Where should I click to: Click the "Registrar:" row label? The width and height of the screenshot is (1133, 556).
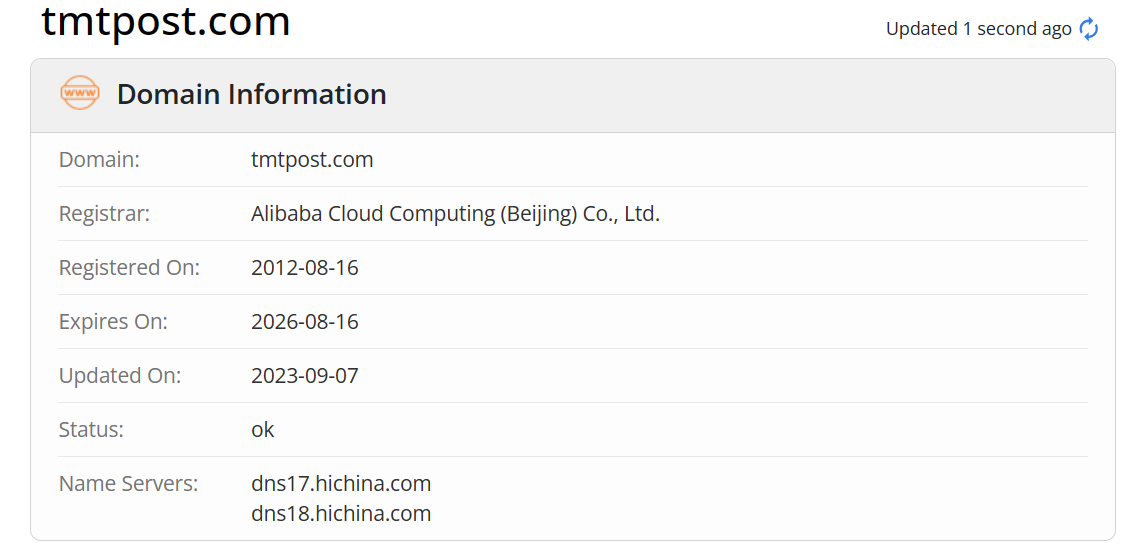pos(104,214)
